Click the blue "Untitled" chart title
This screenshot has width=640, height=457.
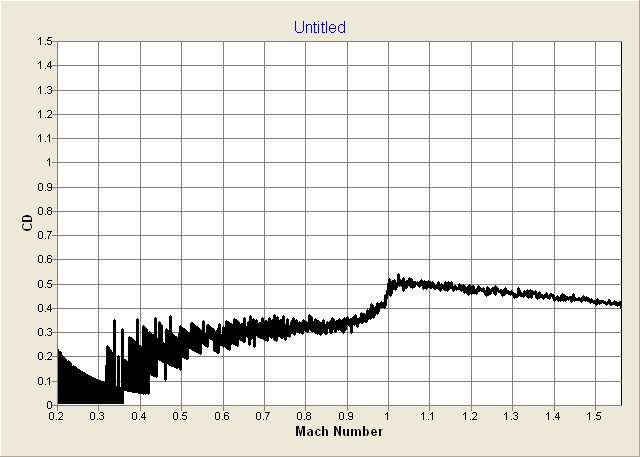319,28
